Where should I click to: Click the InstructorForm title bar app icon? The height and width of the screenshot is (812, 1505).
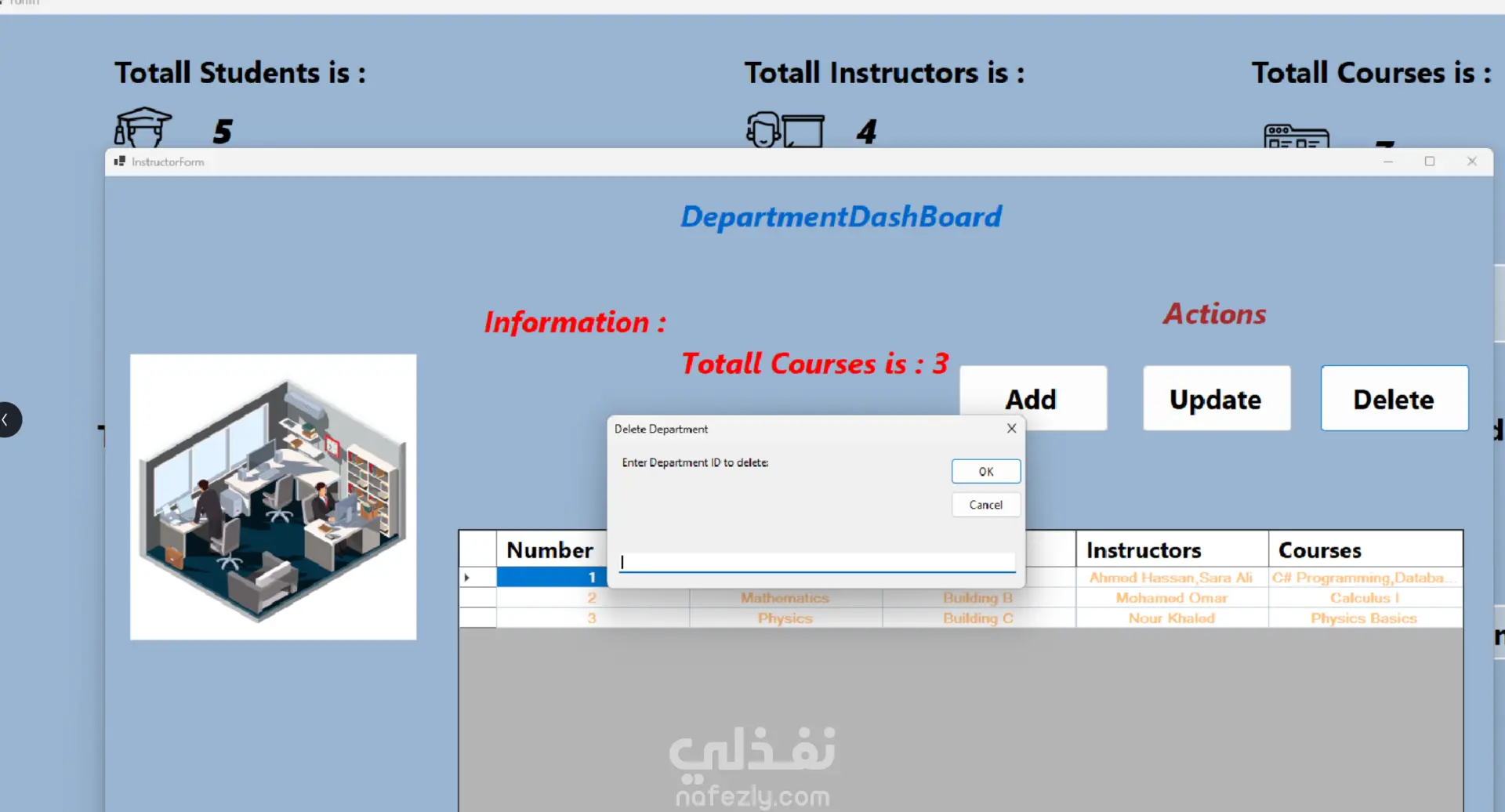coord(120,161)
